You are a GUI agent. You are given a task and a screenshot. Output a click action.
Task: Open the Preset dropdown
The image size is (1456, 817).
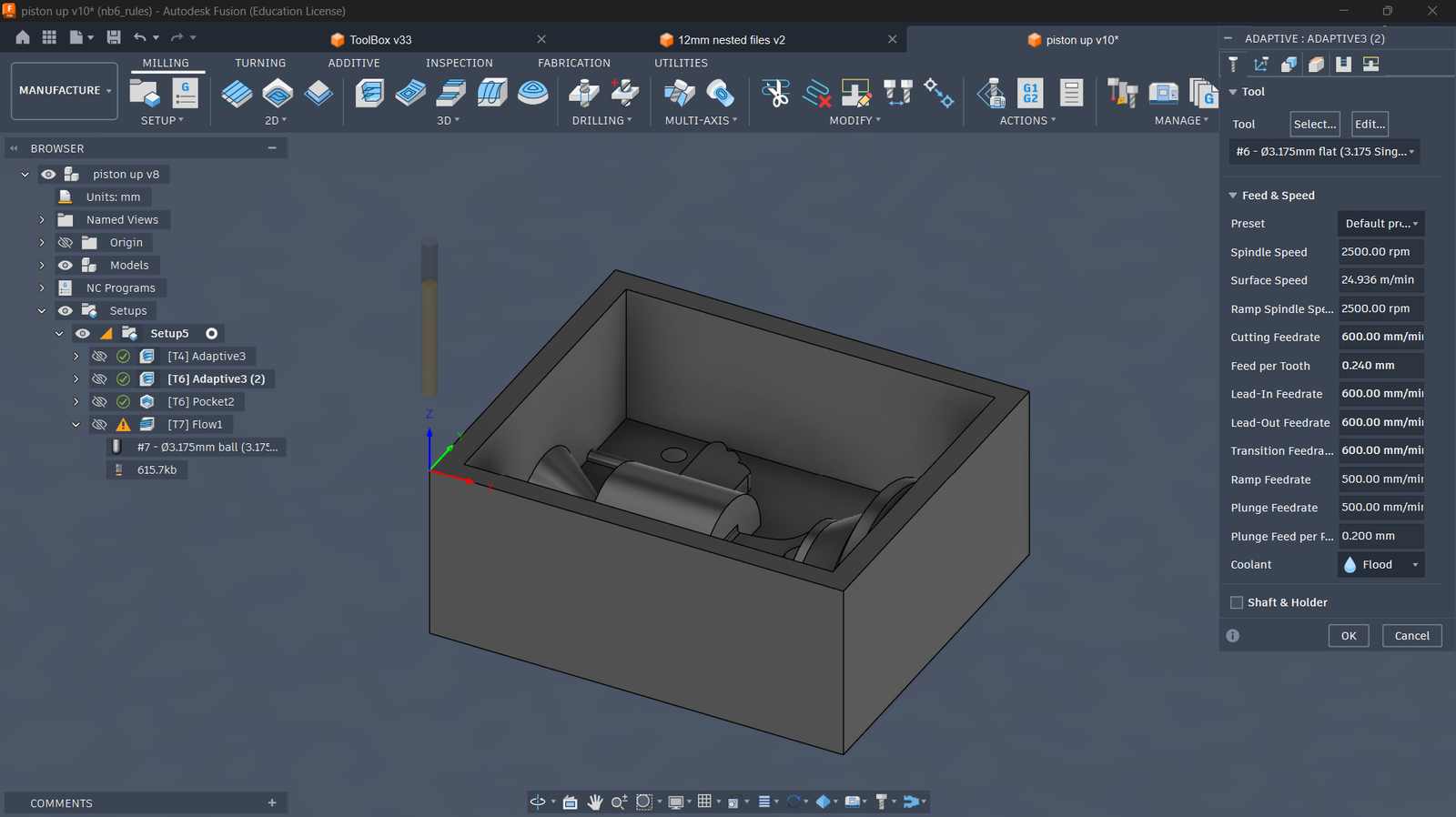tap(1380, 223)
